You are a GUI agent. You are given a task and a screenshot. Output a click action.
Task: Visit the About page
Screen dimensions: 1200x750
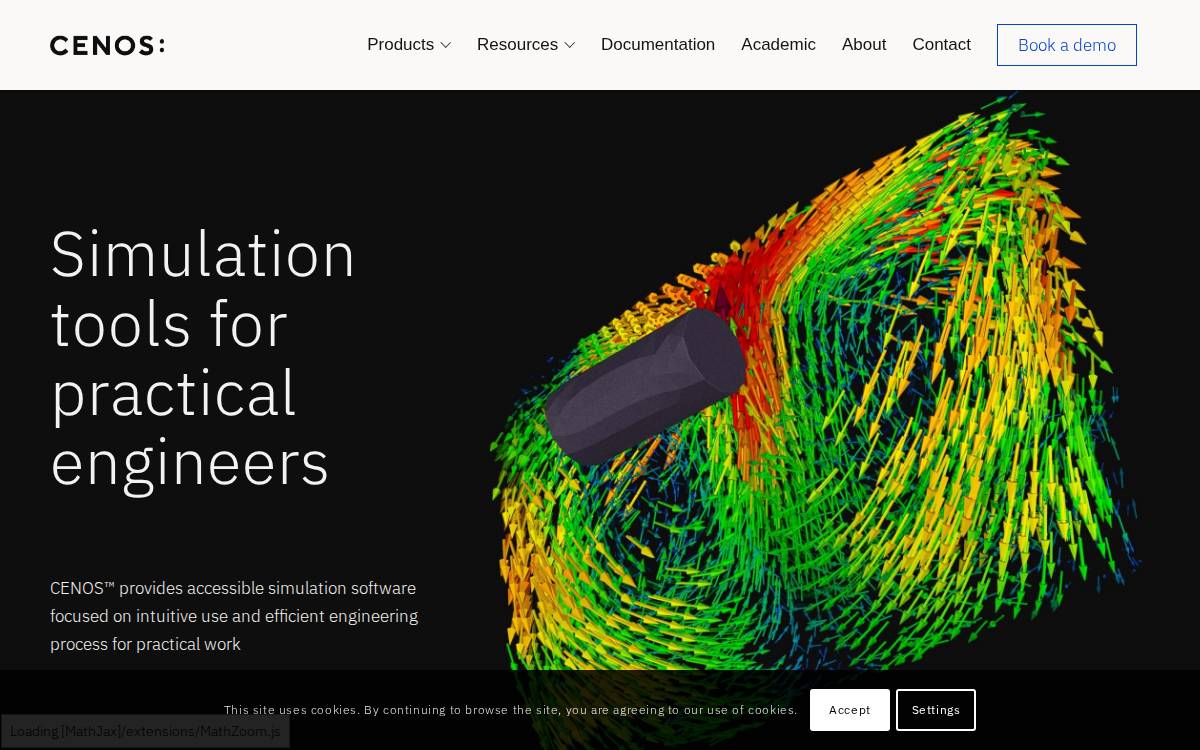coord(864,45)
